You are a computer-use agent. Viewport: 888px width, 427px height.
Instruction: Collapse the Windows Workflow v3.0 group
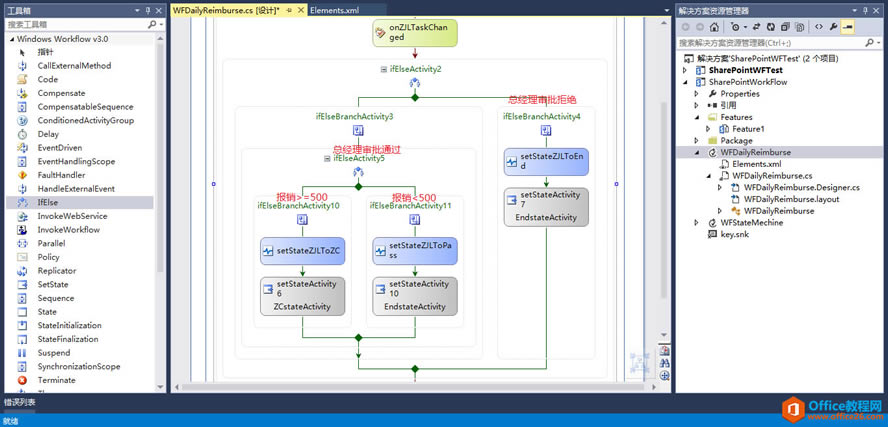click(10, 38)
